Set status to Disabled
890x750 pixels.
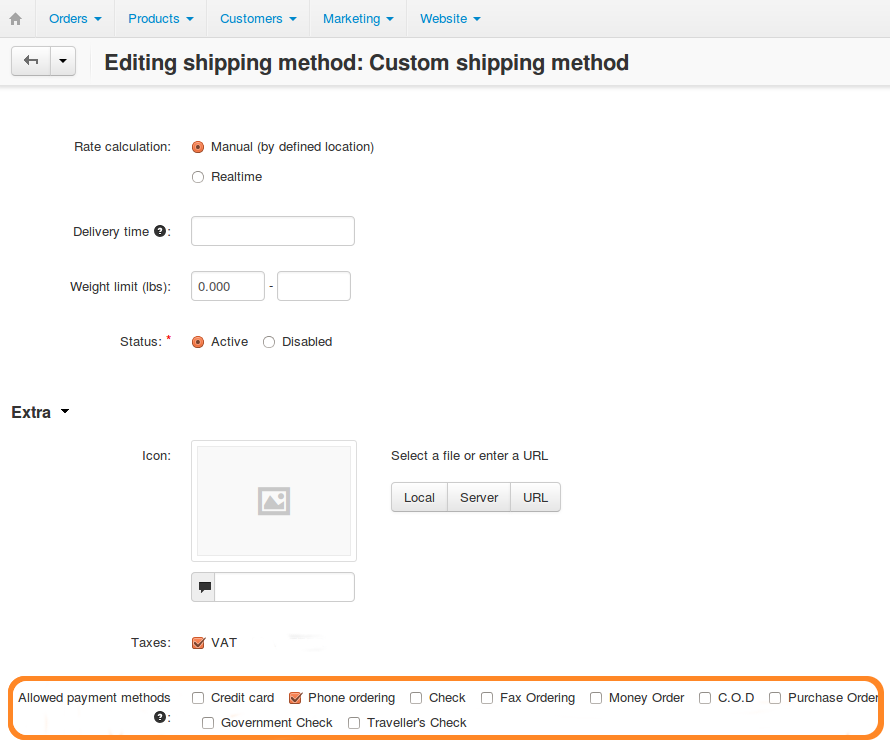point(269,342)
